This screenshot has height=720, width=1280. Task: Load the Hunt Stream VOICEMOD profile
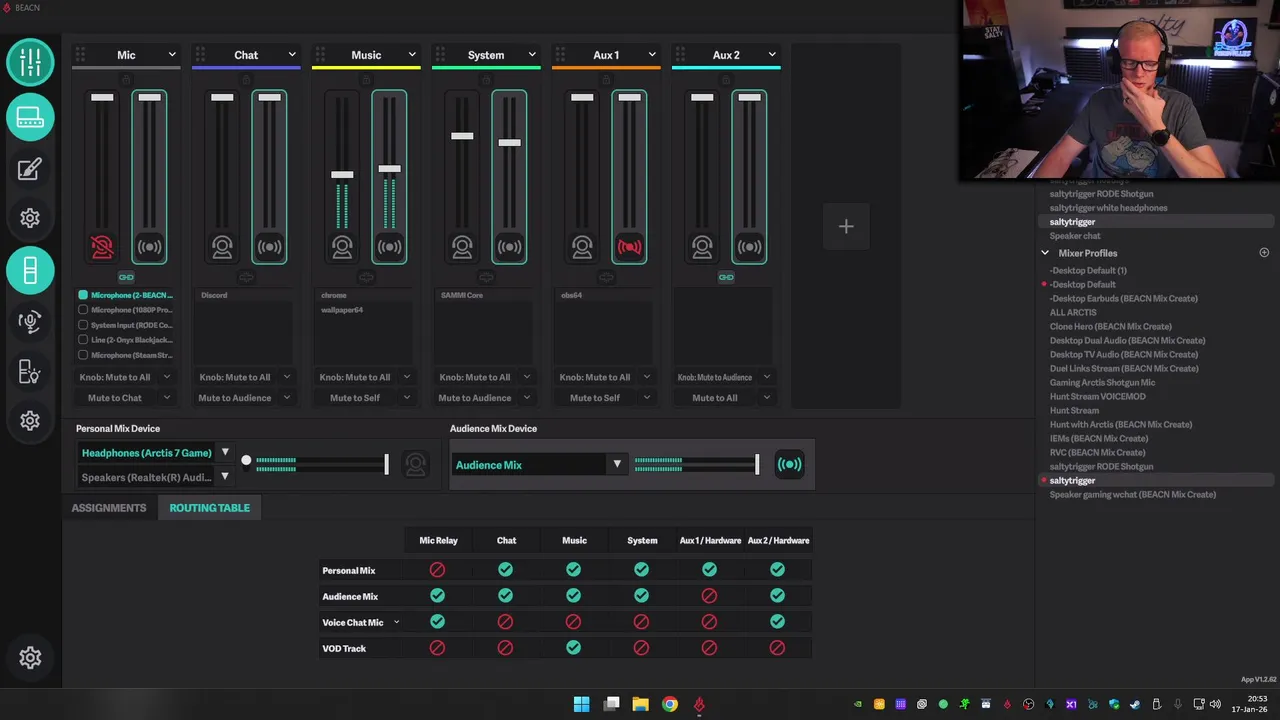coord(1098,396)
